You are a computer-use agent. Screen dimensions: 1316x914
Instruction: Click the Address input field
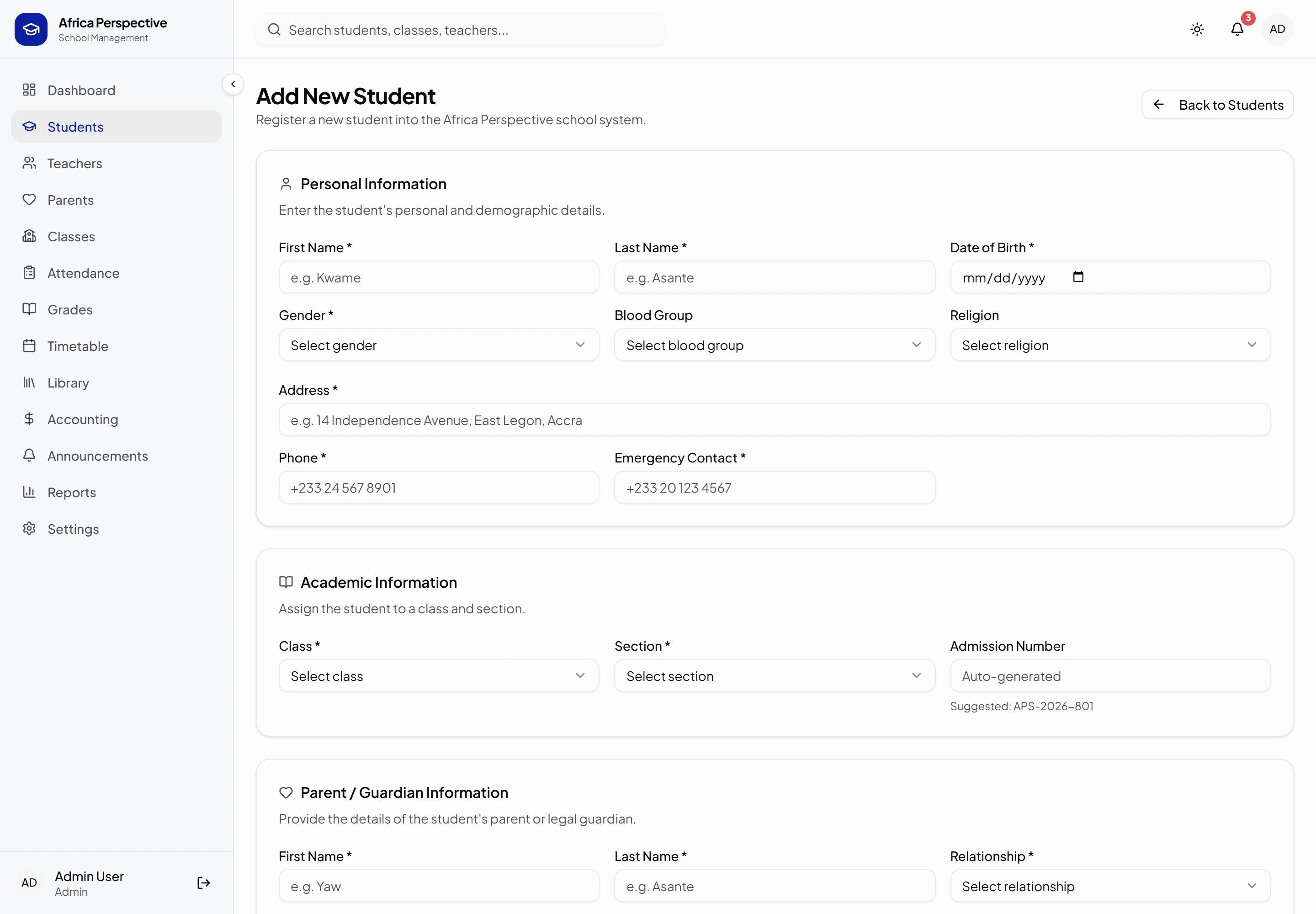[x=774, y=420]
